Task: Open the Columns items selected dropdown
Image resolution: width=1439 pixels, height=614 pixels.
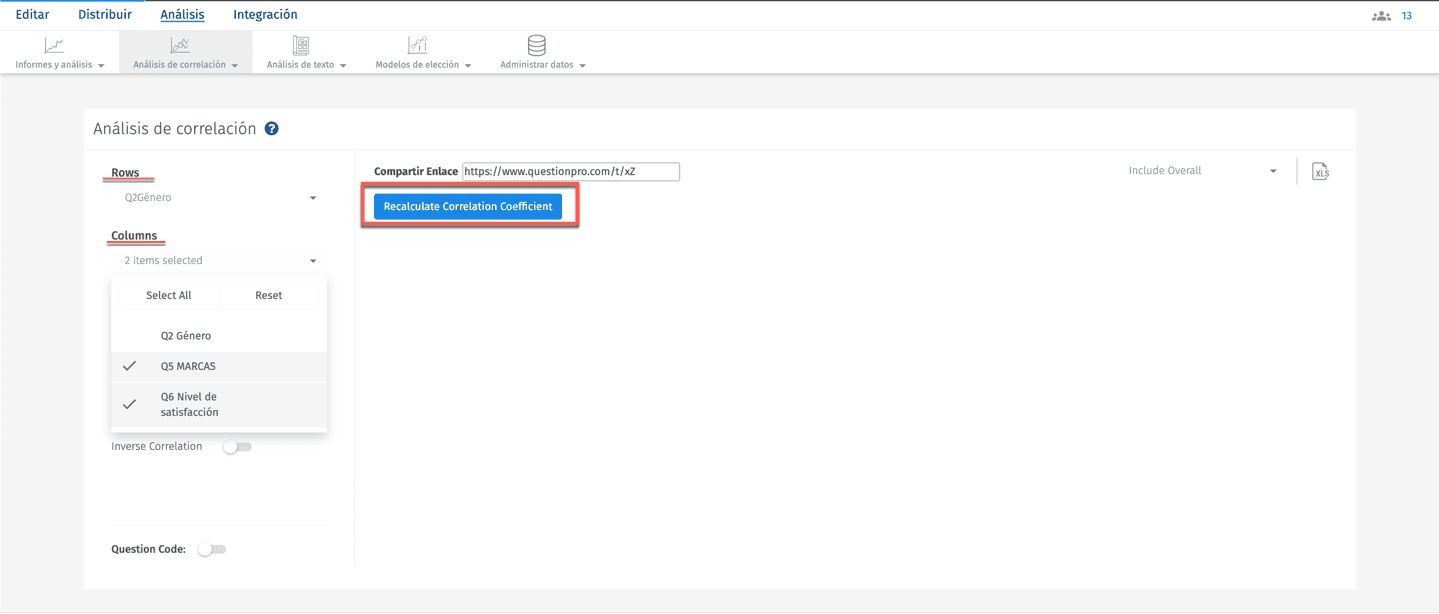Action: (x=218, y=259)
